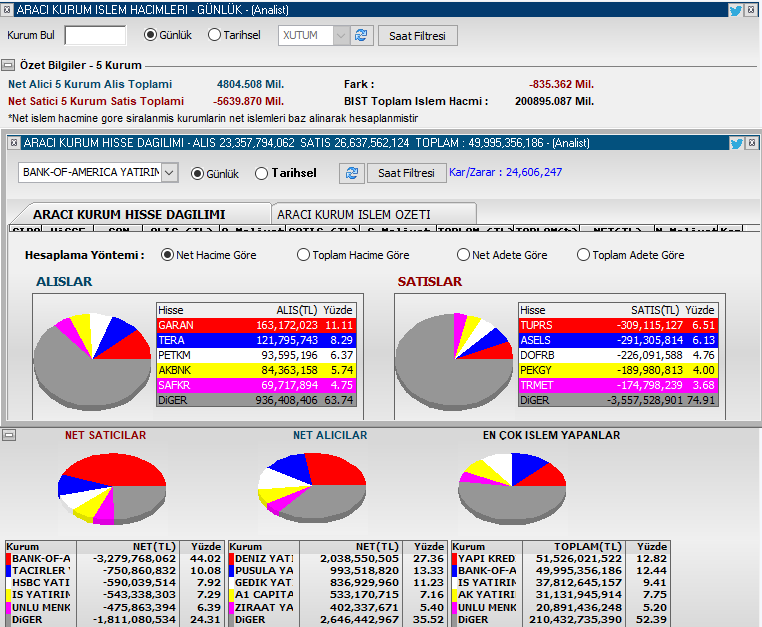This screenshot has width=762, height=627.
Task: Click TOPLAM(TL) column header in bottom-right table
Action: 588,546
